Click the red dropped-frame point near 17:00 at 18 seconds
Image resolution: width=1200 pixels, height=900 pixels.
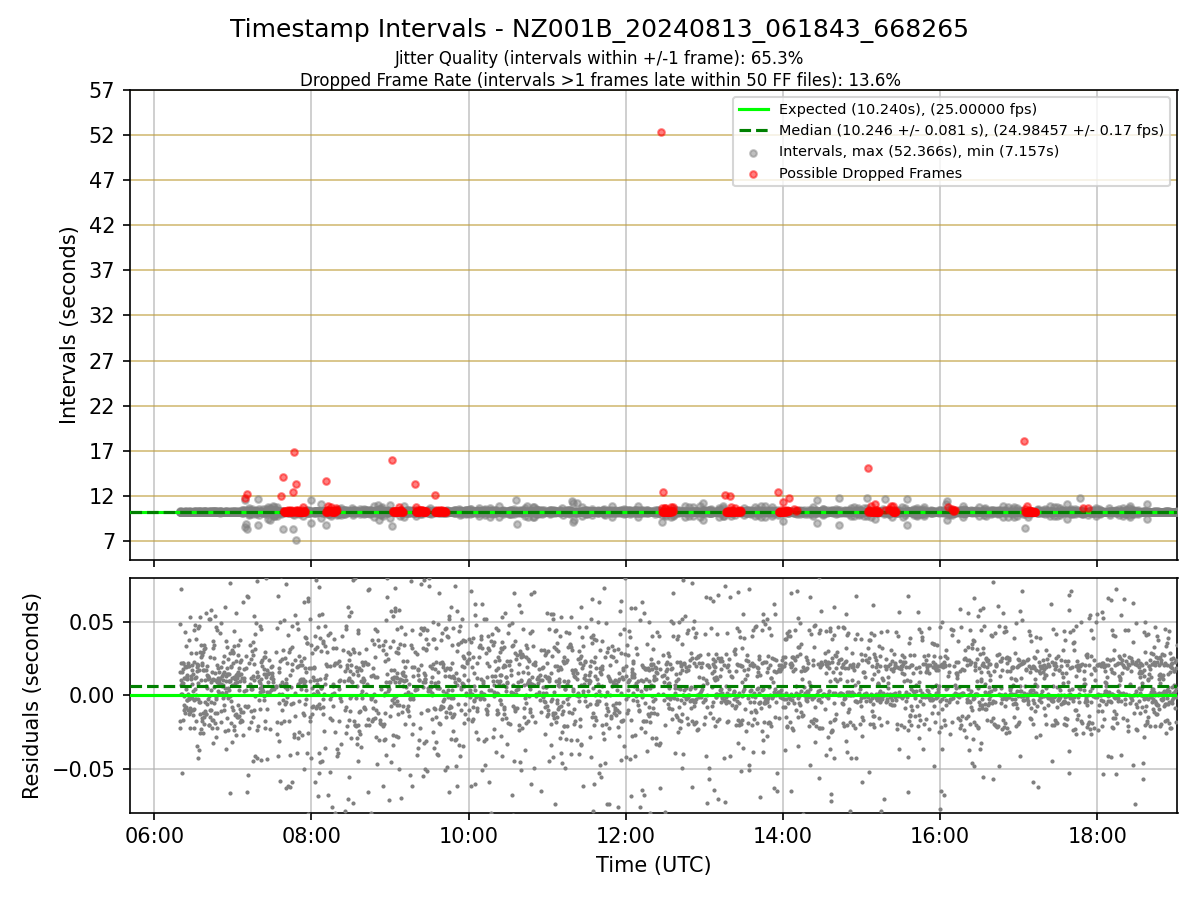pyautogui.click(x=1024, y=441)
